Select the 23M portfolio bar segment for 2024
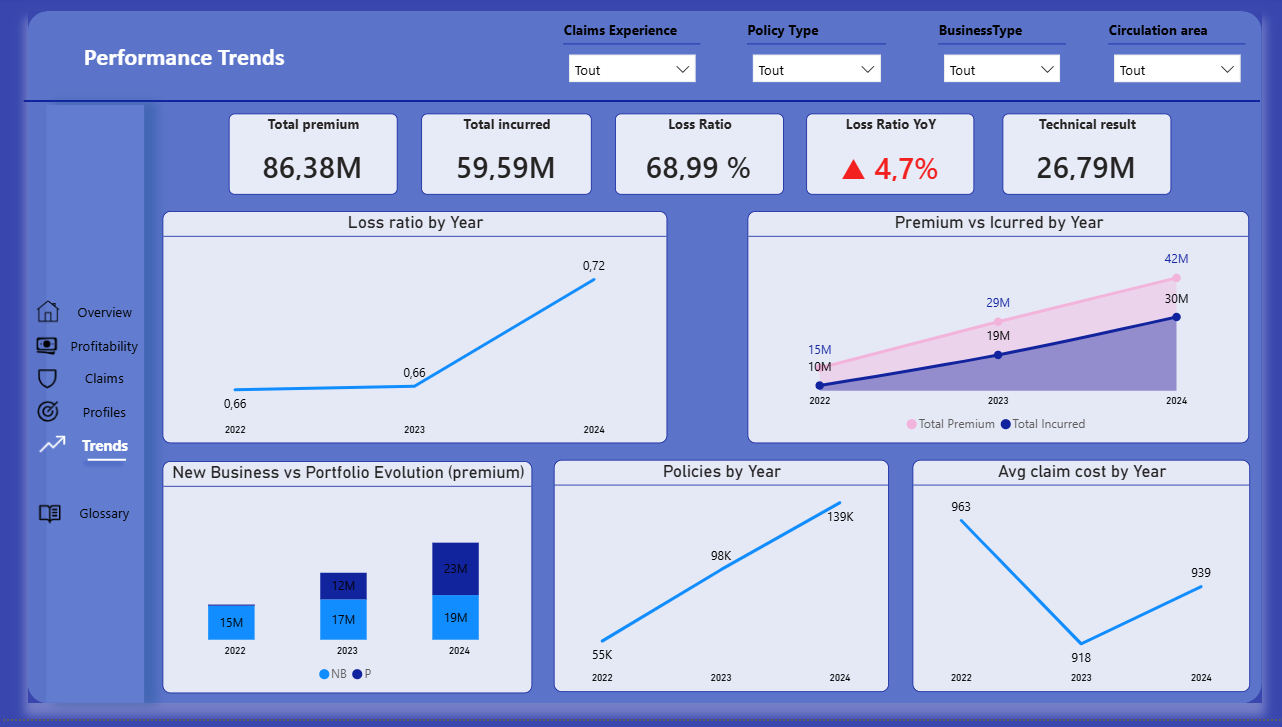 pyautogui.click(x=455, y=569)
